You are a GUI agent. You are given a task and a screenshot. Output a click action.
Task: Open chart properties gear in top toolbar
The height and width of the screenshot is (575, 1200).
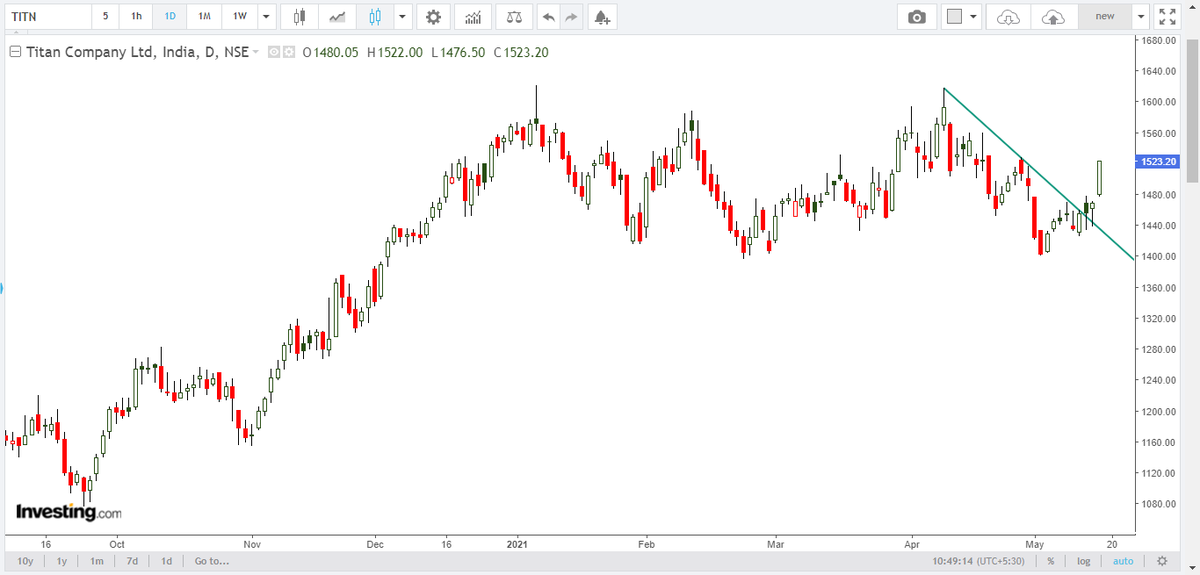432,17
